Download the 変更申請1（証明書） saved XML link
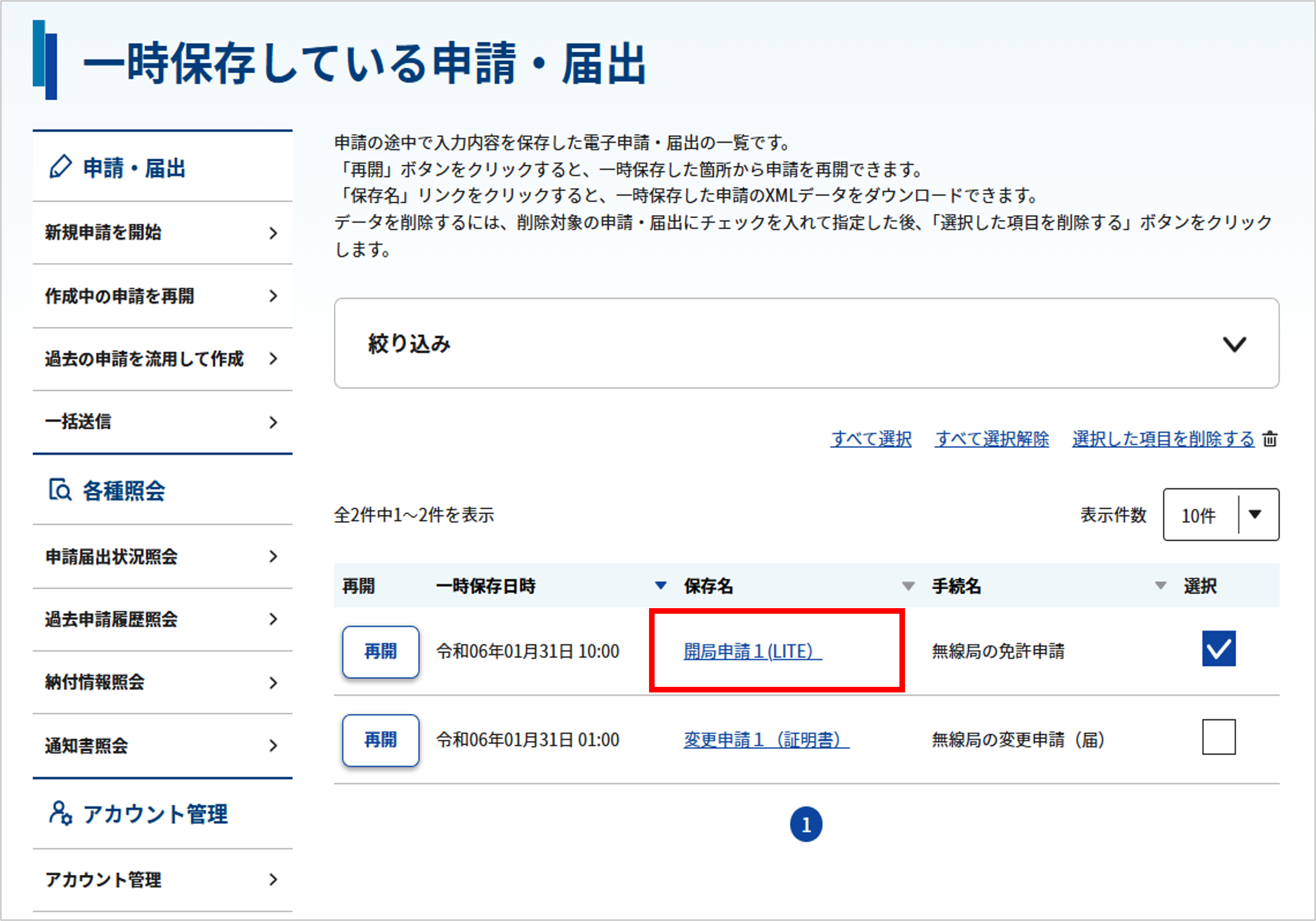The width and height of the screenshot is (1316, 921). (766, 740)
